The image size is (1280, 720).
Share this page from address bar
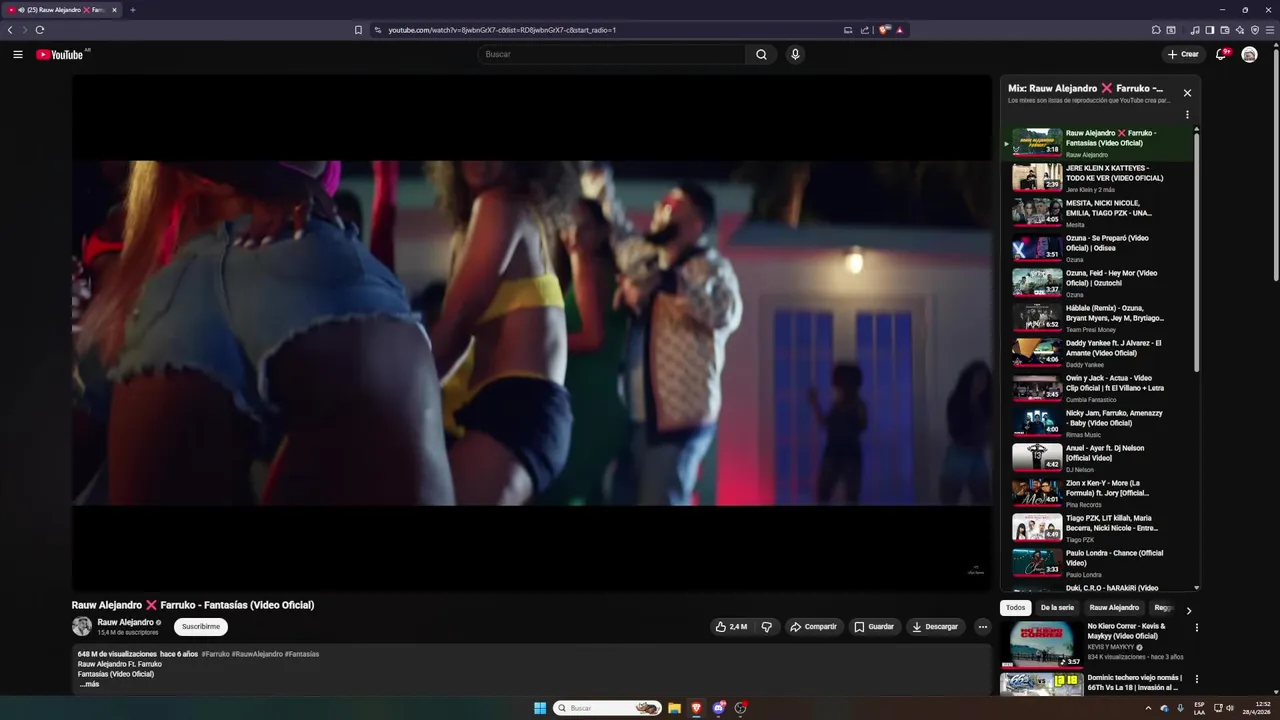865,30
